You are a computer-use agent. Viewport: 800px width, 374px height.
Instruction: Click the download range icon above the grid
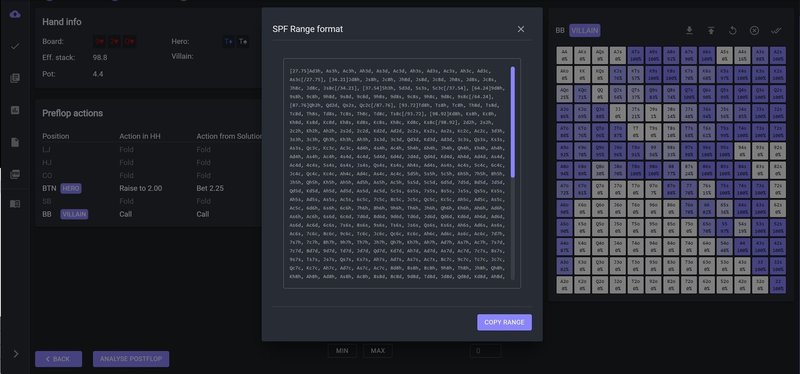click(x=689, y=31)
